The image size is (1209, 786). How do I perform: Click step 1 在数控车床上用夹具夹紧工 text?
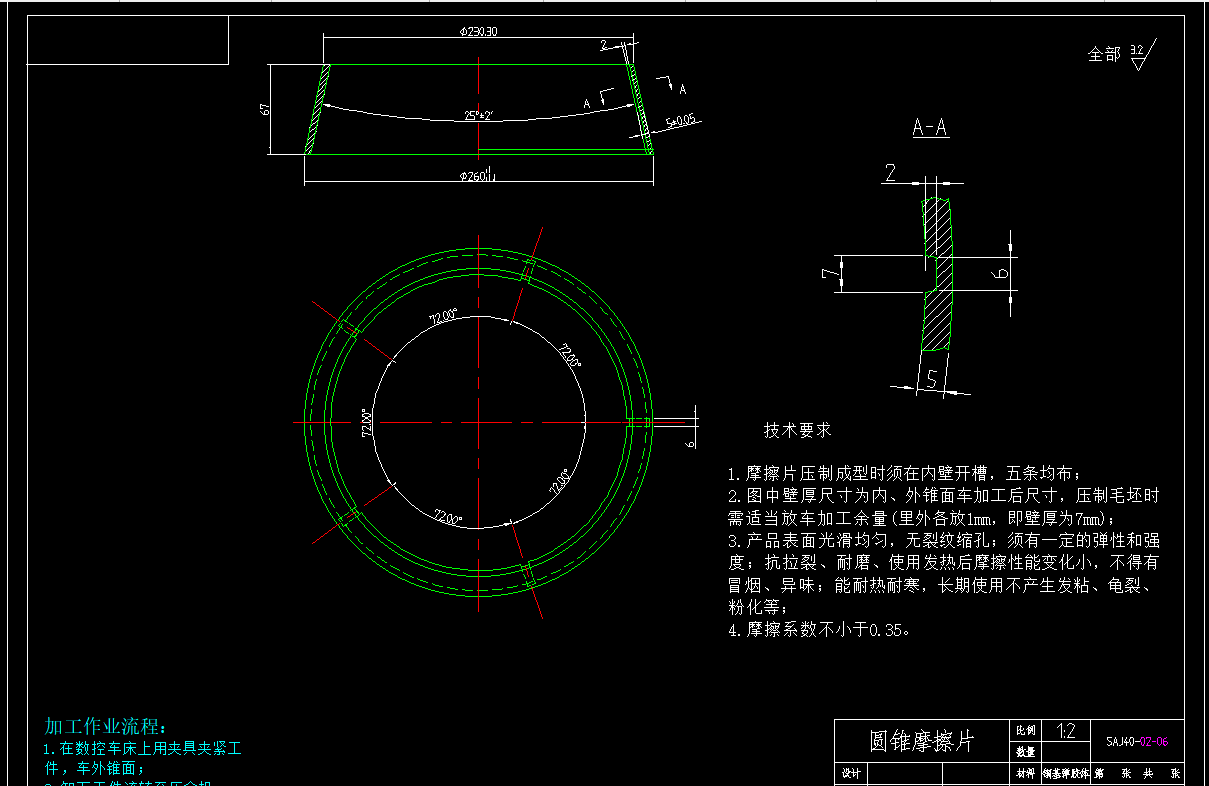[141, 748]
